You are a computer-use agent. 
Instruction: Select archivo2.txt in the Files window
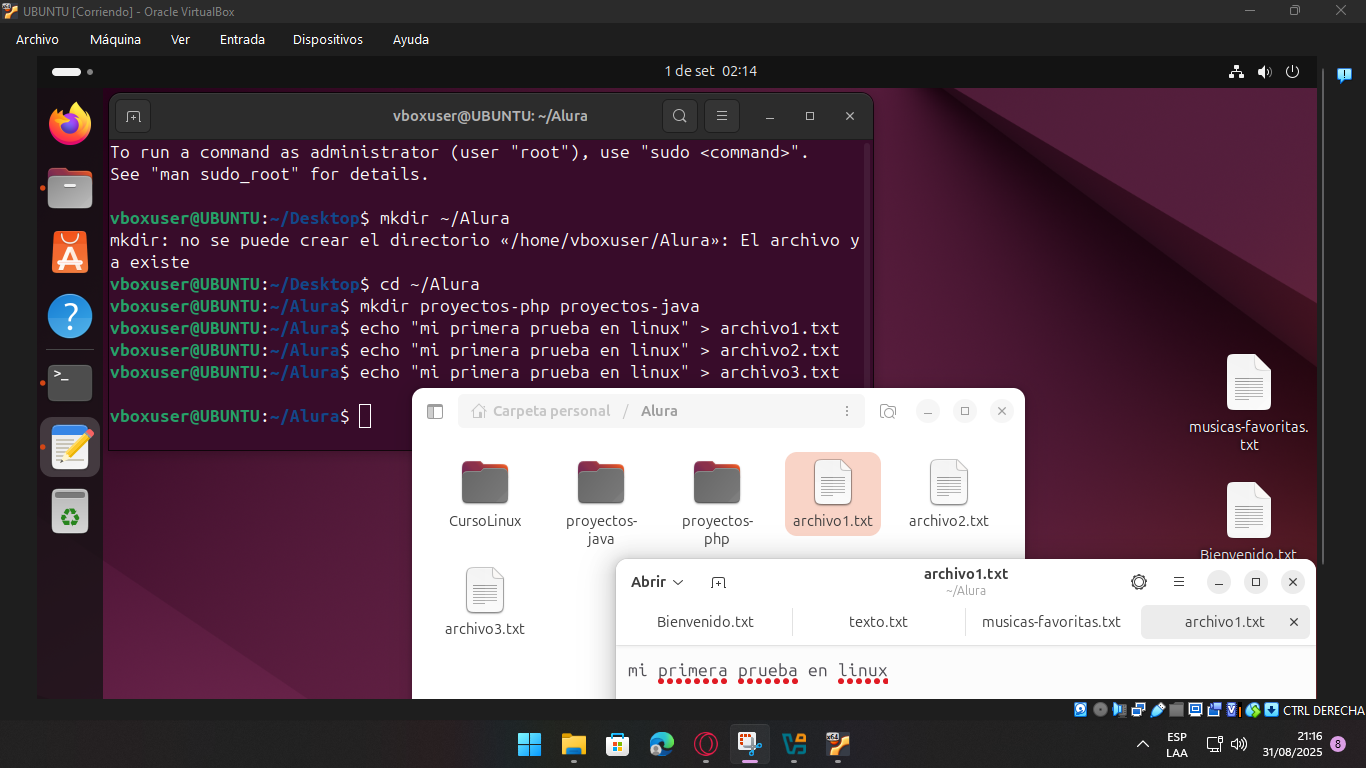[949, 494]
